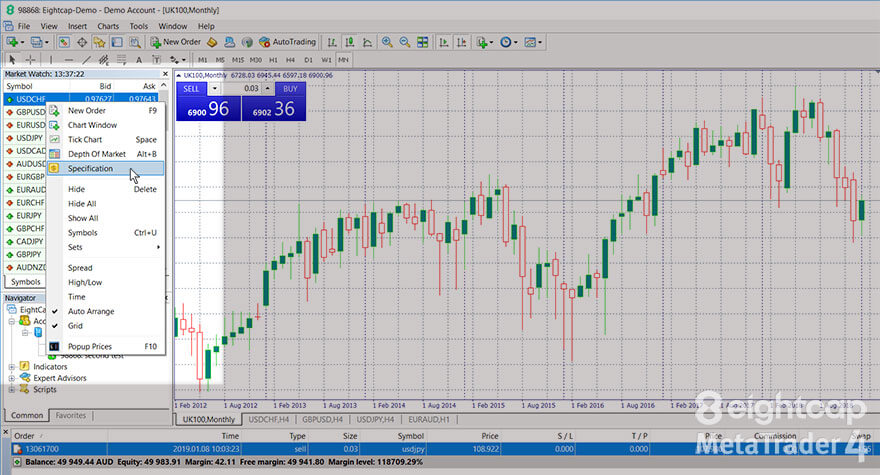The image size is (880, 475).
Task: Toggle the Data Window crosshair-target icon
Action: click(81, 42)
